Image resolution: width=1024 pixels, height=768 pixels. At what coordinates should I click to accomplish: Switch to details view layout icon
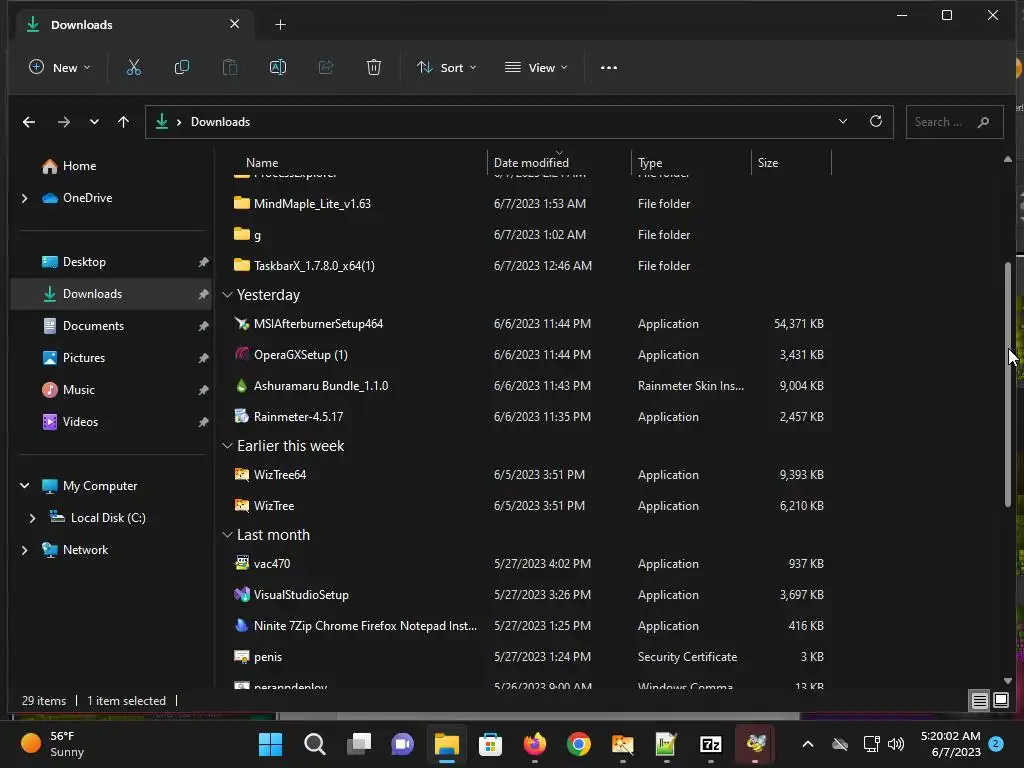tap(980, 701)
